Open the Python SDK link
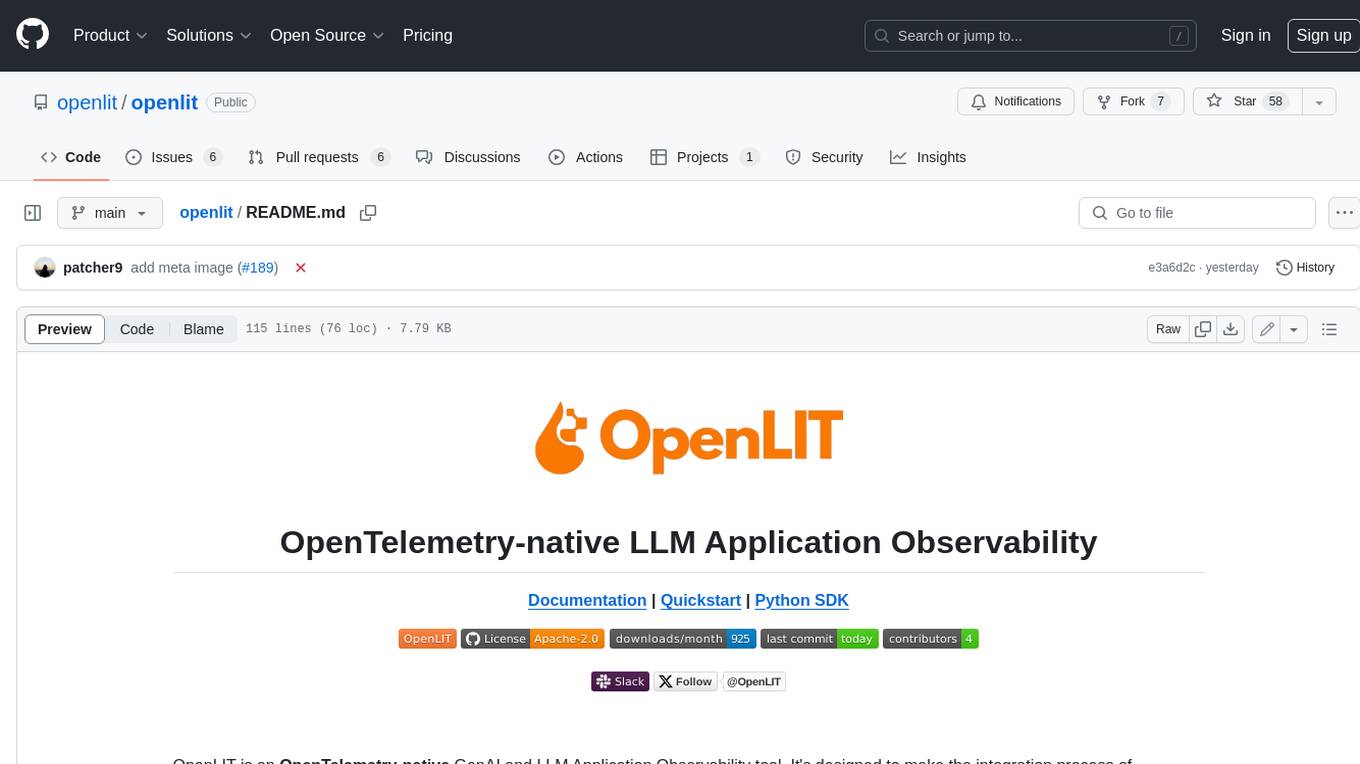Image resolution: width=1360 pixels, height=764 pixels. pos(801,600)
